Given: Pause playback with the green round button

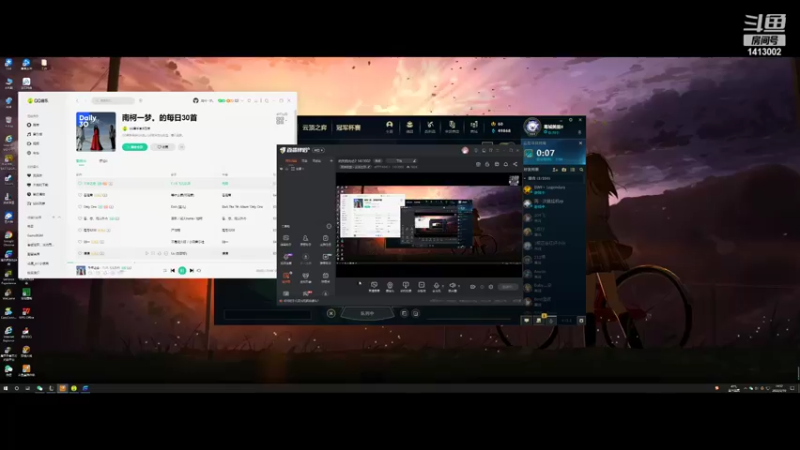Looking at the screenshot, I should (x=182, y=270).
